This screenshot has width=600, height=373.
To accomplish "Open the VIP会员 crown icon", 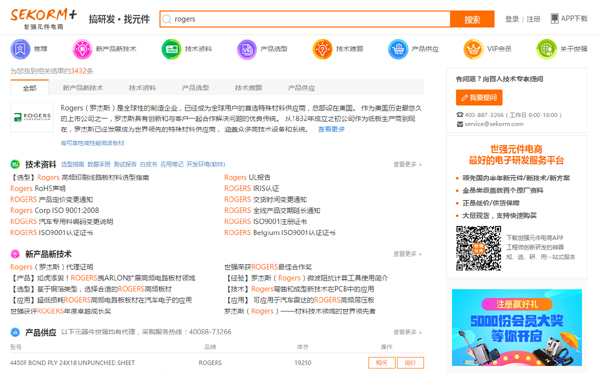I will (473, 49).
